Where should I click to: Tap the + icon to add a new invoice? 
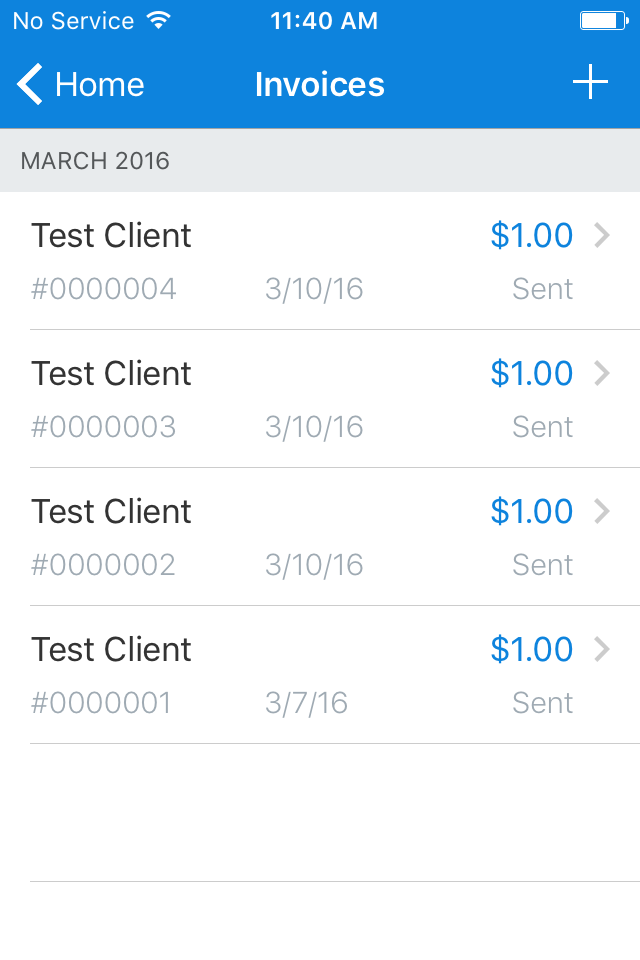[590, 83]
